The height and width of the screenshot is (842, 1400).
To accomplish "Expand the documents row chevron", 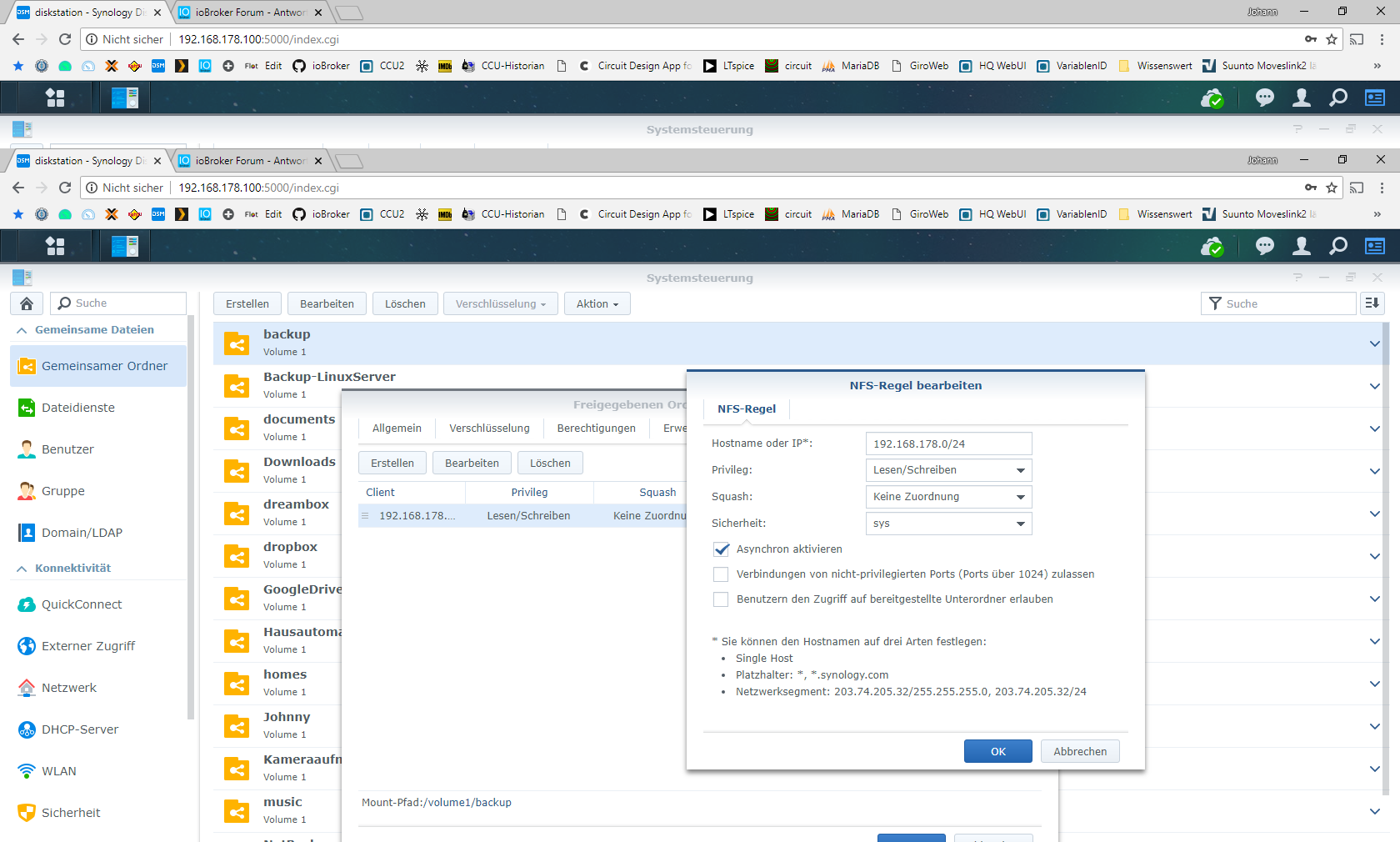I will (x=1374, y=429).
